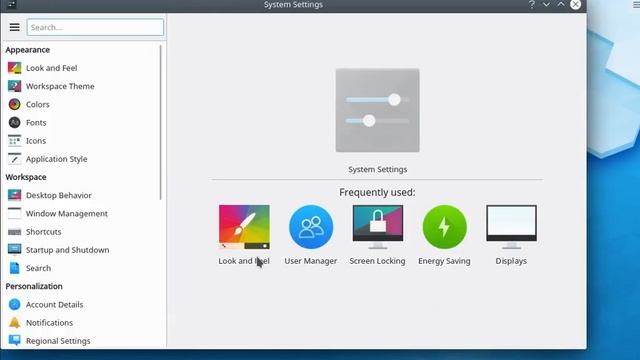The image size is (640, 360).
Task: Click the Account Details icon
Action: tap(14, 304)
